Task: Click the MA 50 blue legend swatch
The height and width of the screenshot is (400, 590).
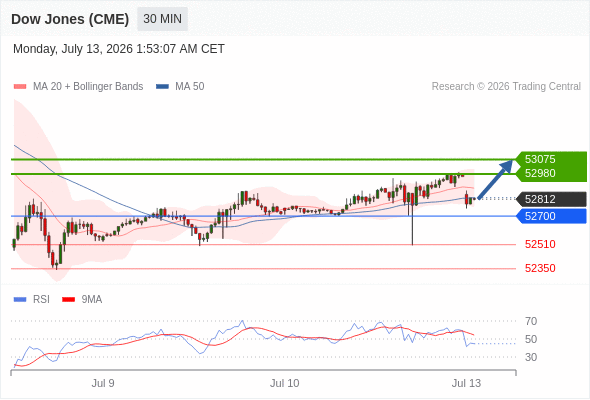Action: click(162, 87)
